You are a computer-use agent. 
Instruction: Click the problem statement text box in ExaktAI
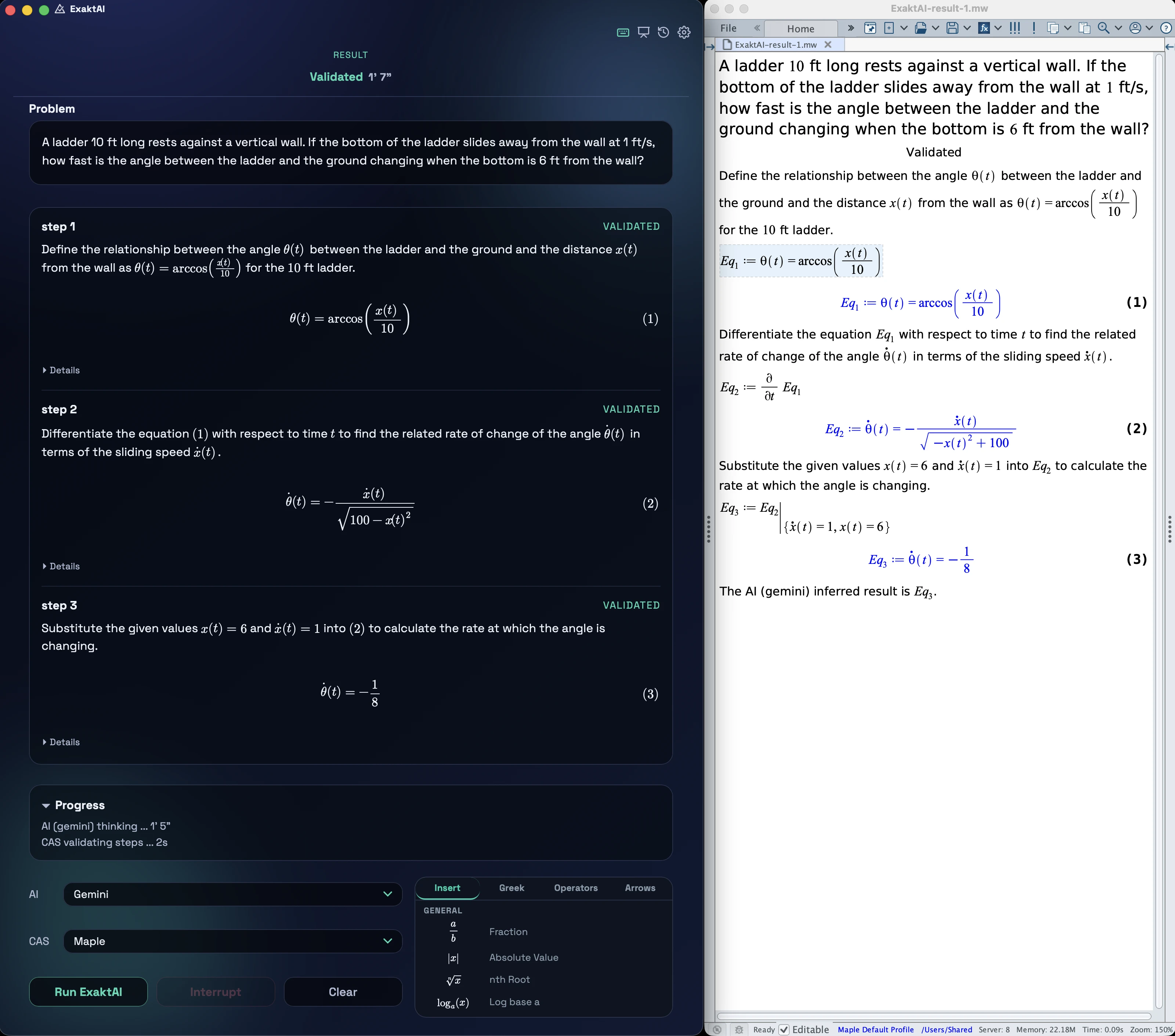(351, 152)
